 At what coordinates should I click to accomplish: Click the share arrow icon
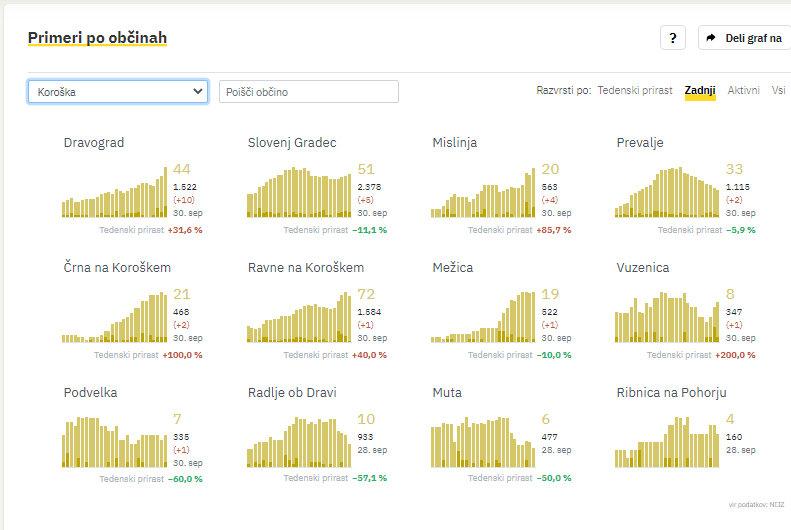tap(711, 38)
